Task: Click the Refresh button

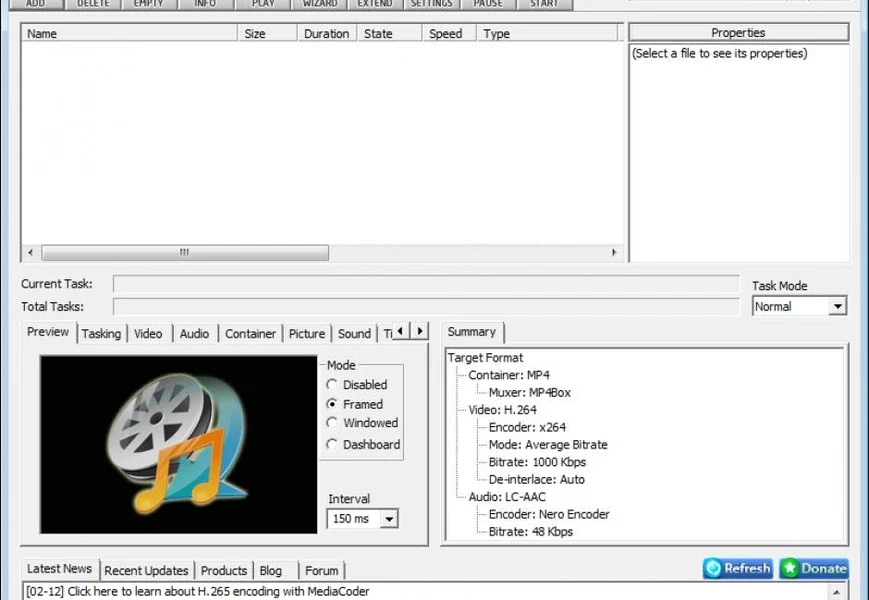Action: pos(738,568)
